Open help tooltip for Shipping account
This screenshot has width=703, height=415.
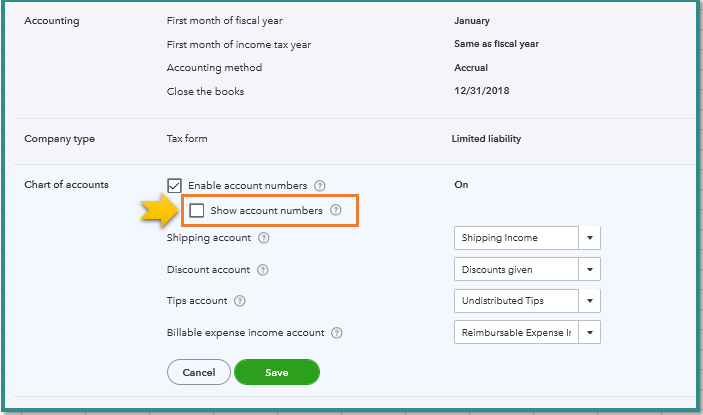264,238
